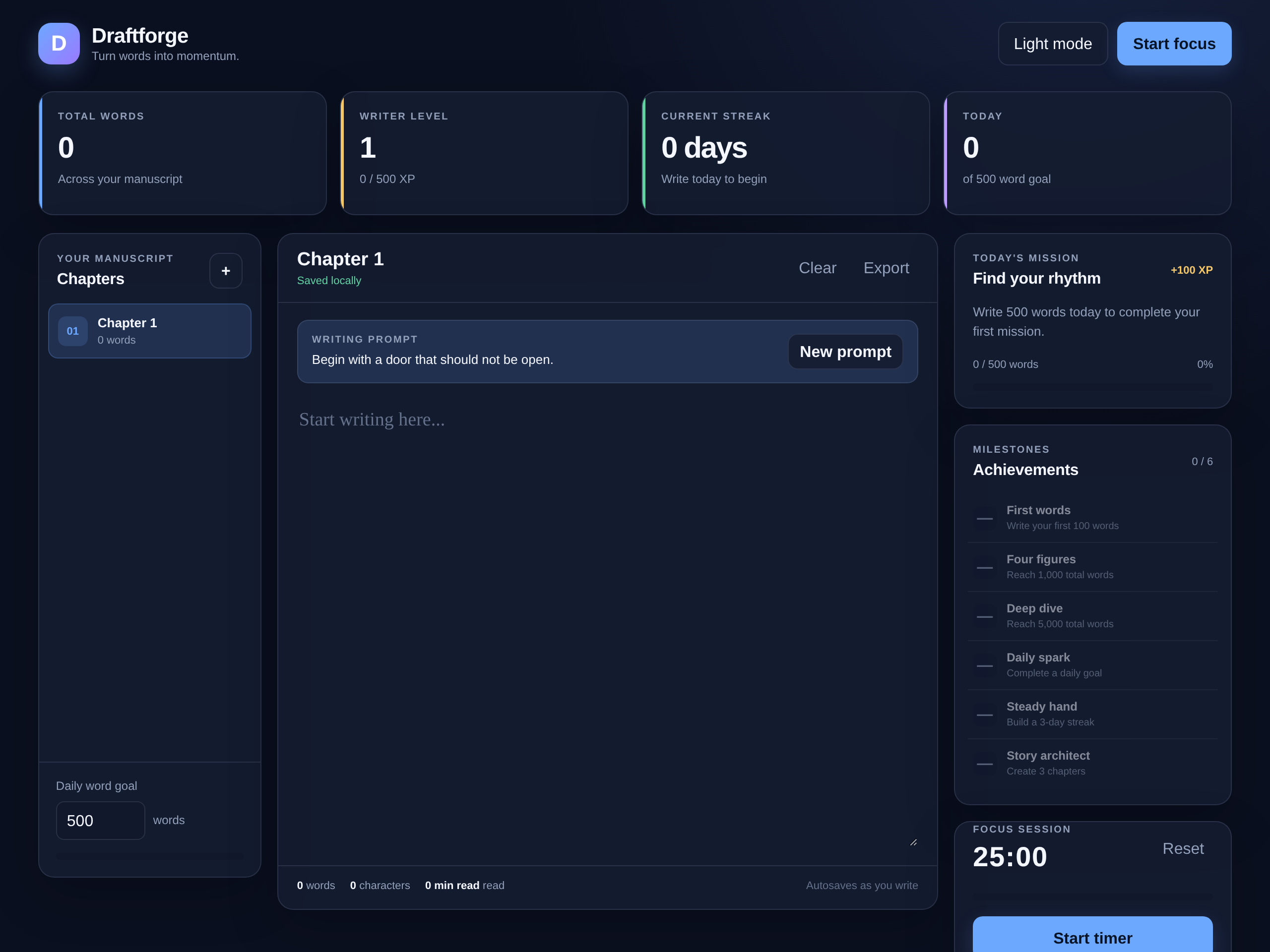Click the Daily word goal input field
This screenshot has width=1270, height=952.
(x=101, y=821)
